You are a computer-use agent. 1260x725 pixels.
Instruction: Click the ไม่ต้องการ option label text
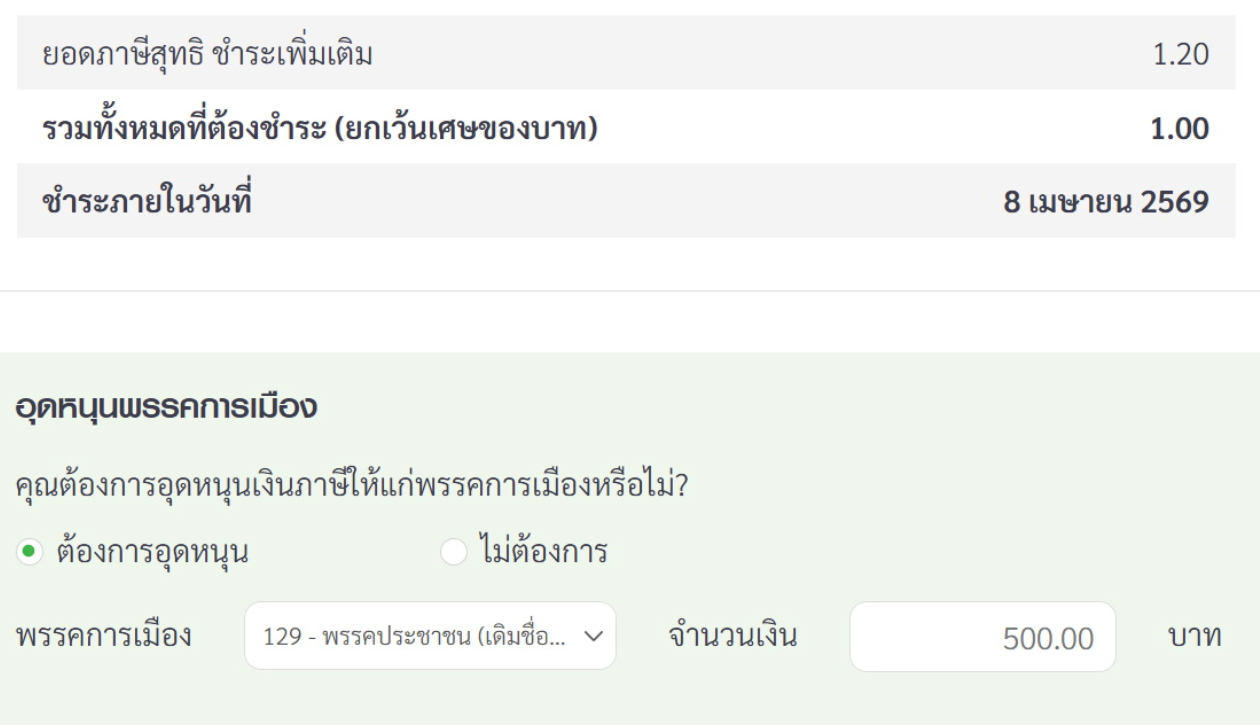click(543, 552)
